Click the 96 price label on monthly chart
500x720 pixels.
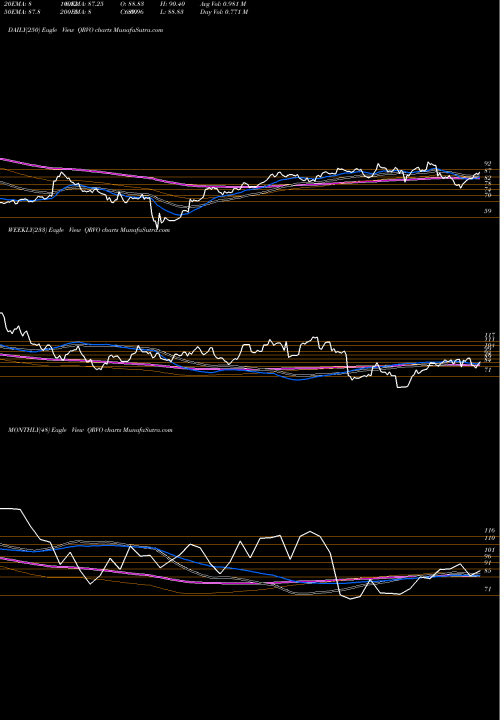[x=488, y=556]
